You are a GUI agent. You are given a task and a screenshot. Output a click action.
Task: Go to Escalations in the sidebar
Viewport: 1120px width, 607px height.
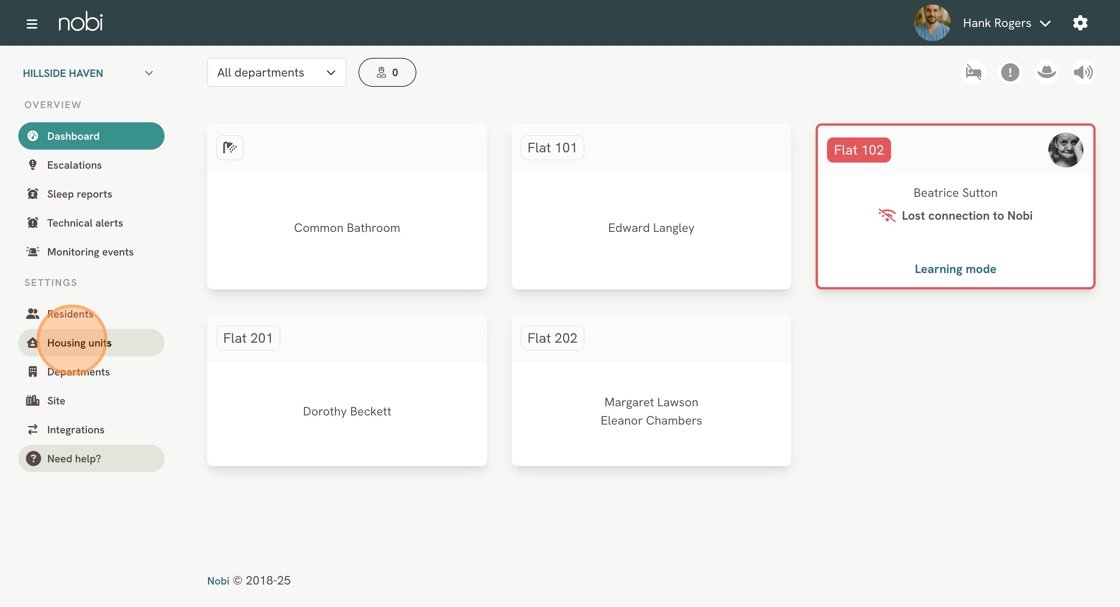coord(74,165)
